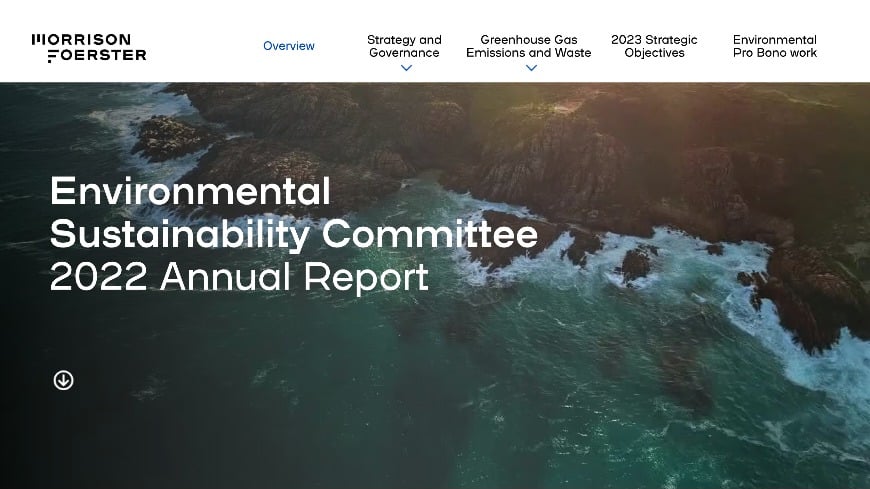This screenshot has height=489, width=870.
Task: Click 'Environmental Sustainability Committee' heading
Action: pyautogui.click(x=294, y=213)
